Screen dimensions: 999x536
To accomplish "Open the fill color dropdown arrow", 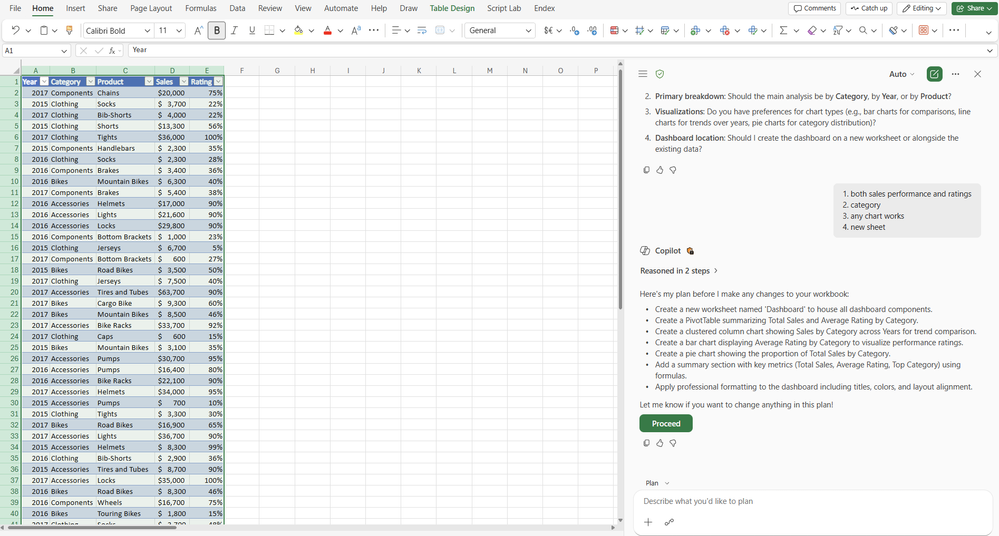I will tap(311, 31).
